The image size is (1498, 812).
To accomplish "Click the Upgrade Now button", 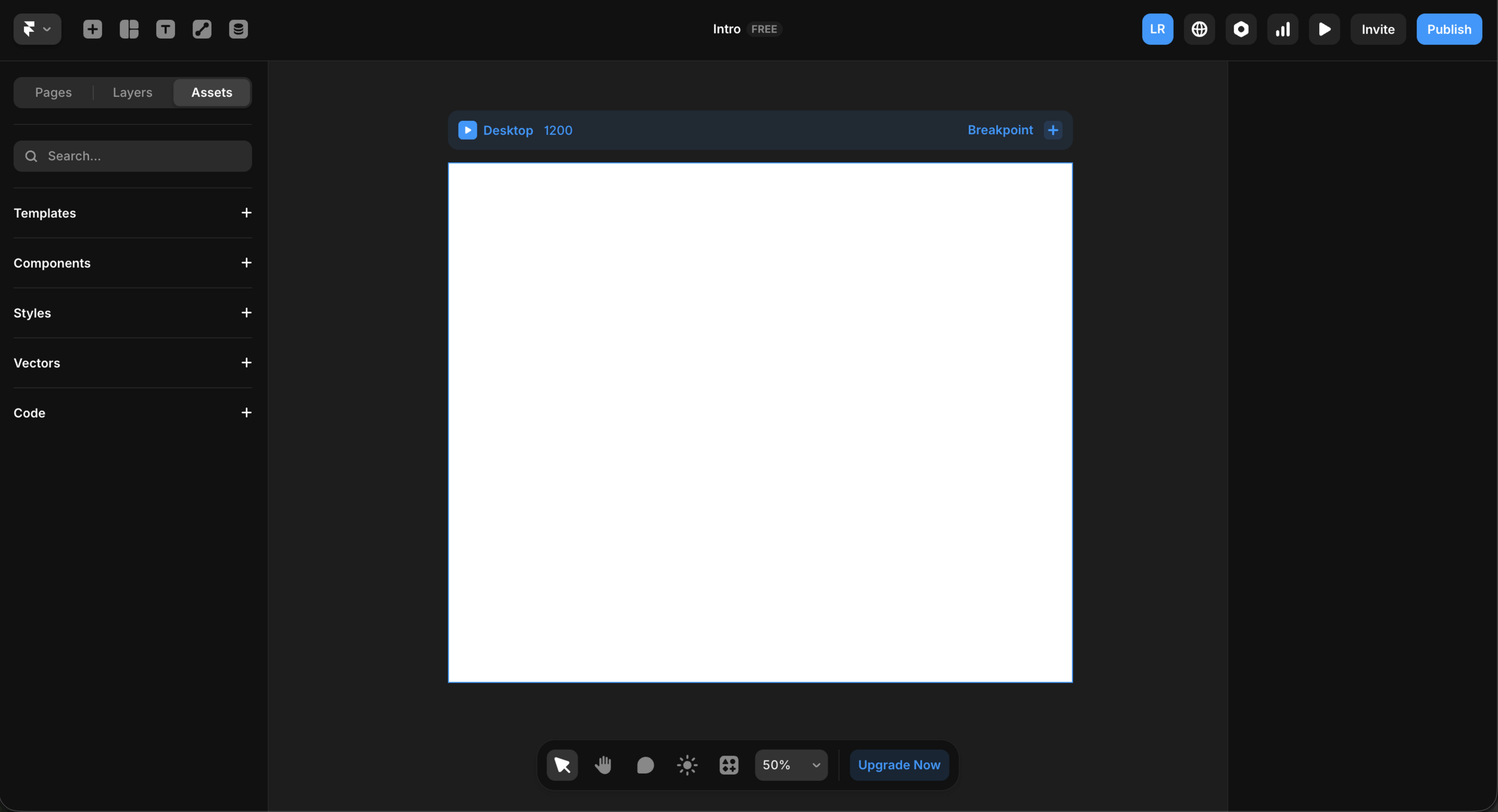I will pos(899,764).
